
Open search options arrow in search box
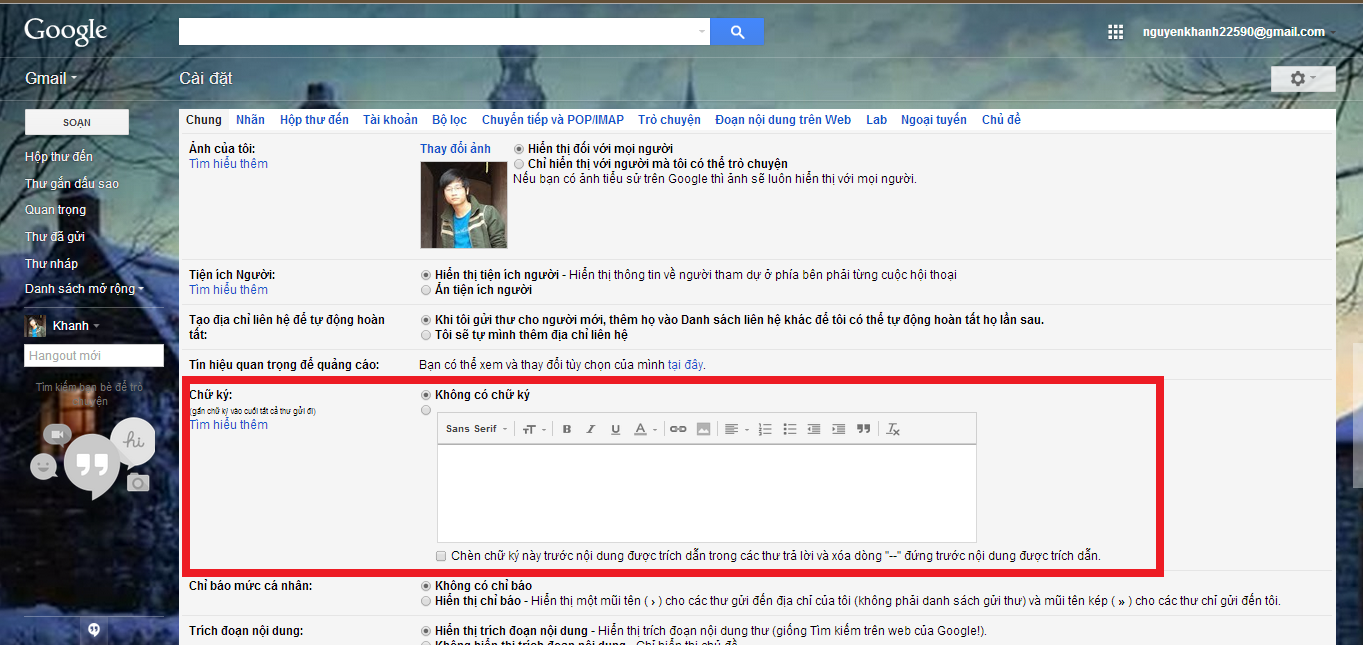tap(701, 32)
